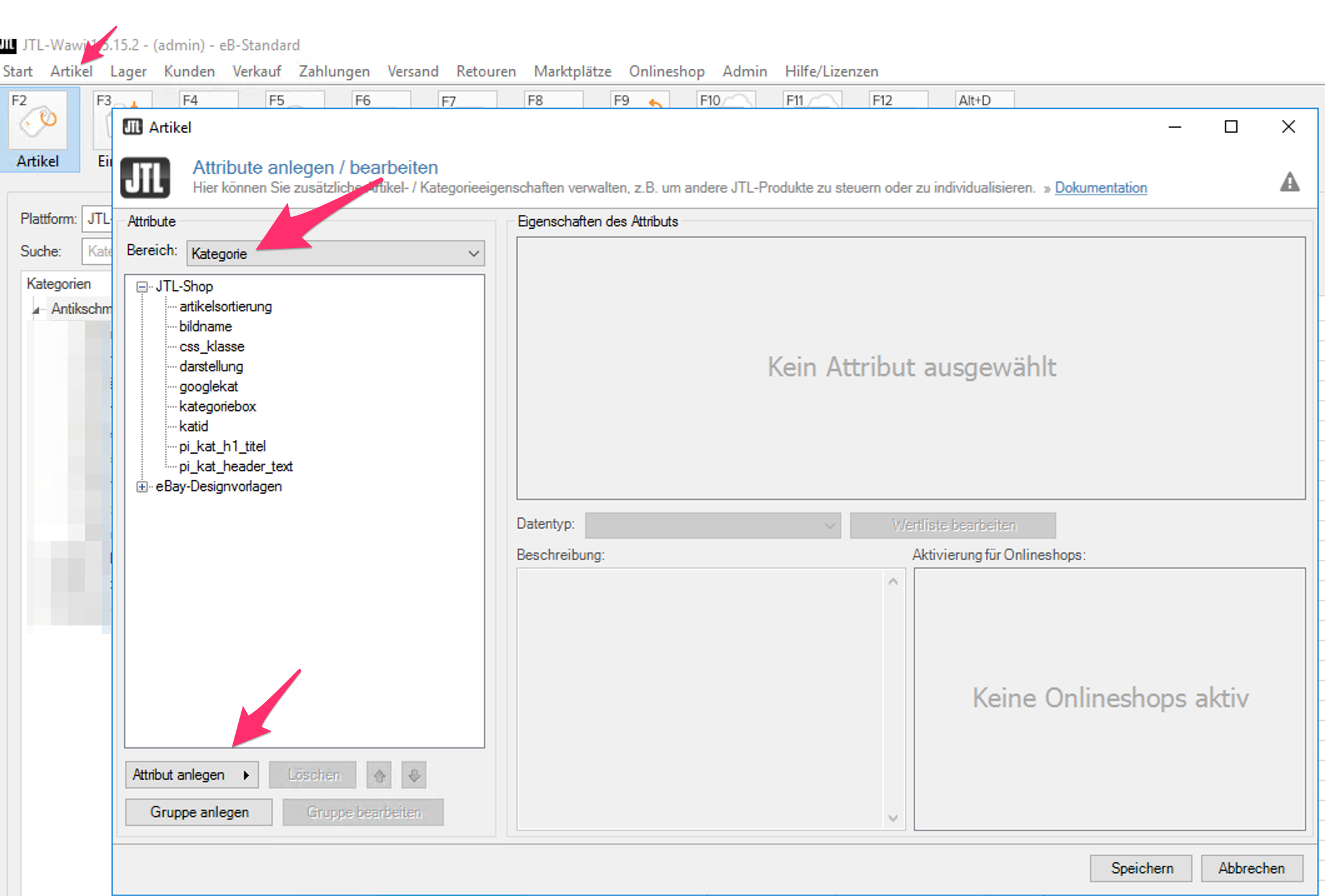The height and width of the screenshot is (896, 1325).
Task: Select the googlekat attribute
Action: pyautogui.click(x=208, y=387)
